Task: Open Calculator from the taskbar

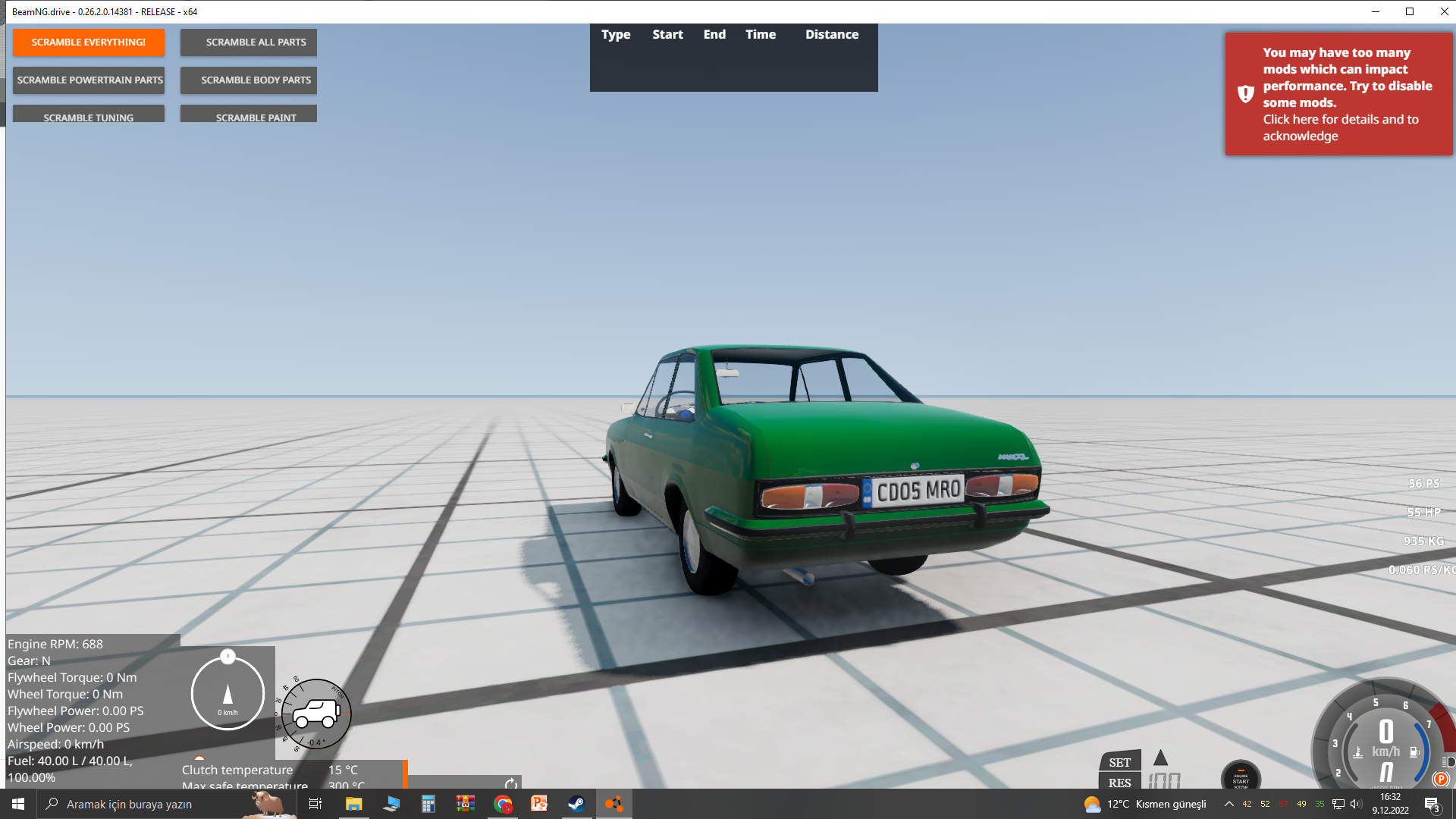Action: [x=428, y=804]
